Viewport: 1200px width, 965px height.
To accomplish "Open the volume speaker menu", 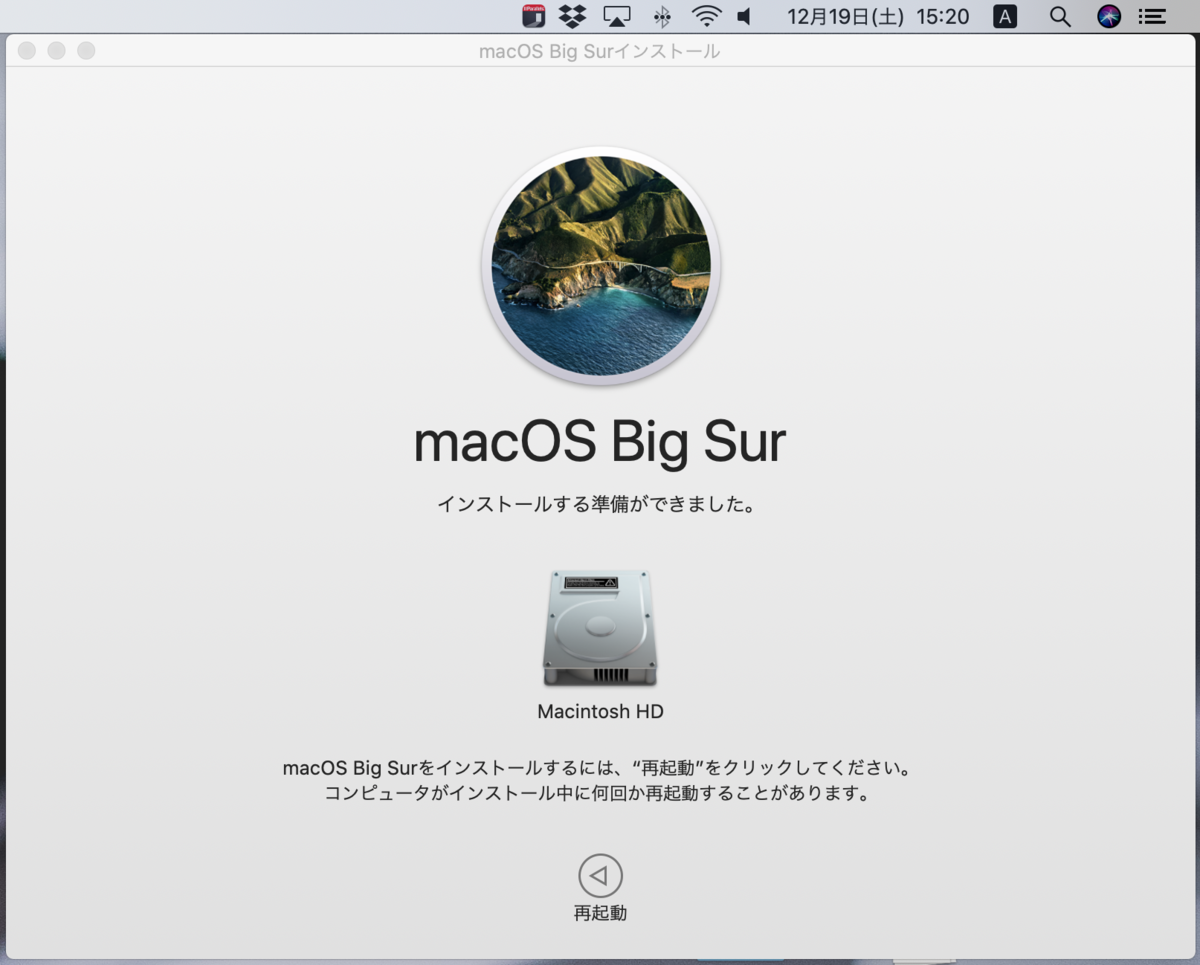I will tap(745, 16).
